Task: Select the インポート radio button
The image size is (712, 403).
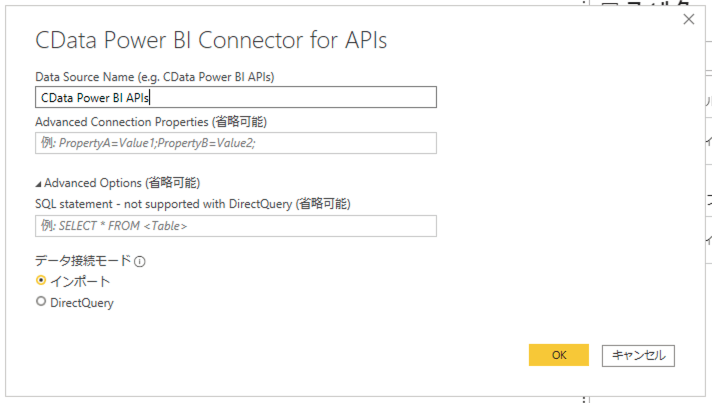Action: pos(41,281)
